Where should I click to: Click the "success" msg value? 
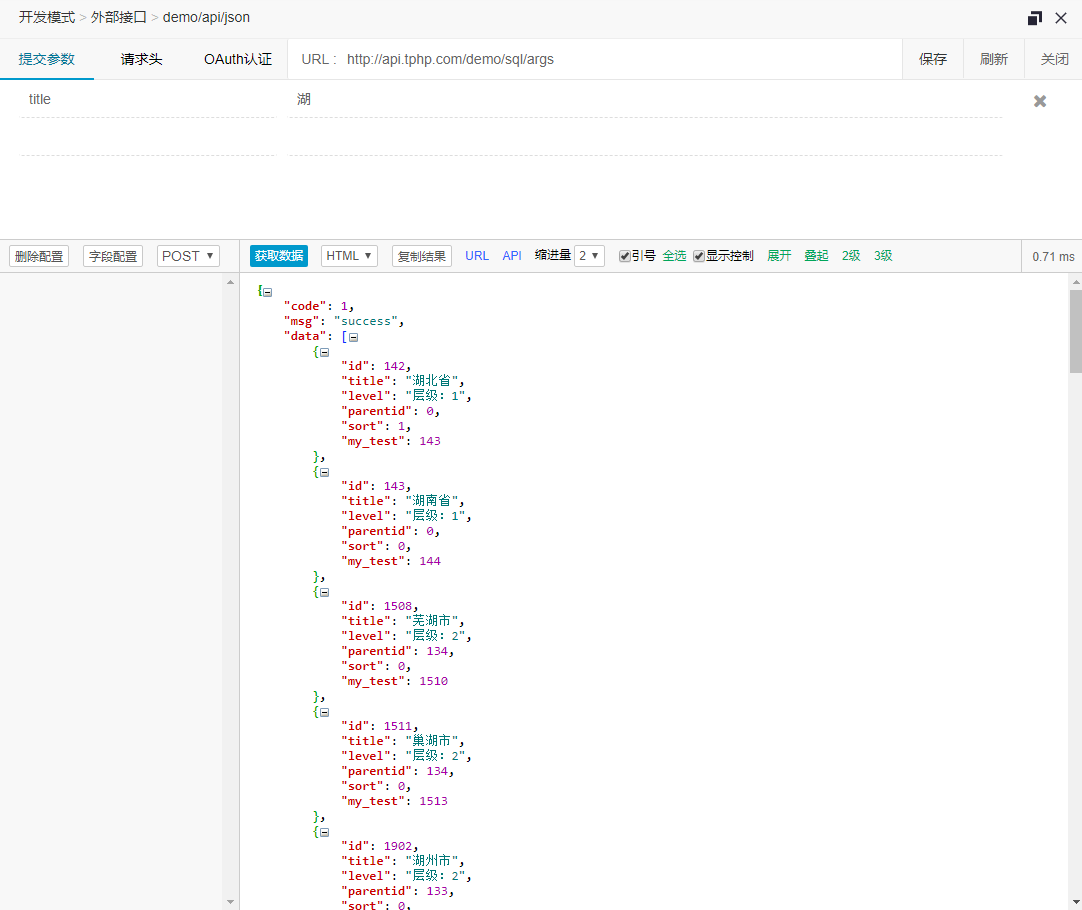366,322
